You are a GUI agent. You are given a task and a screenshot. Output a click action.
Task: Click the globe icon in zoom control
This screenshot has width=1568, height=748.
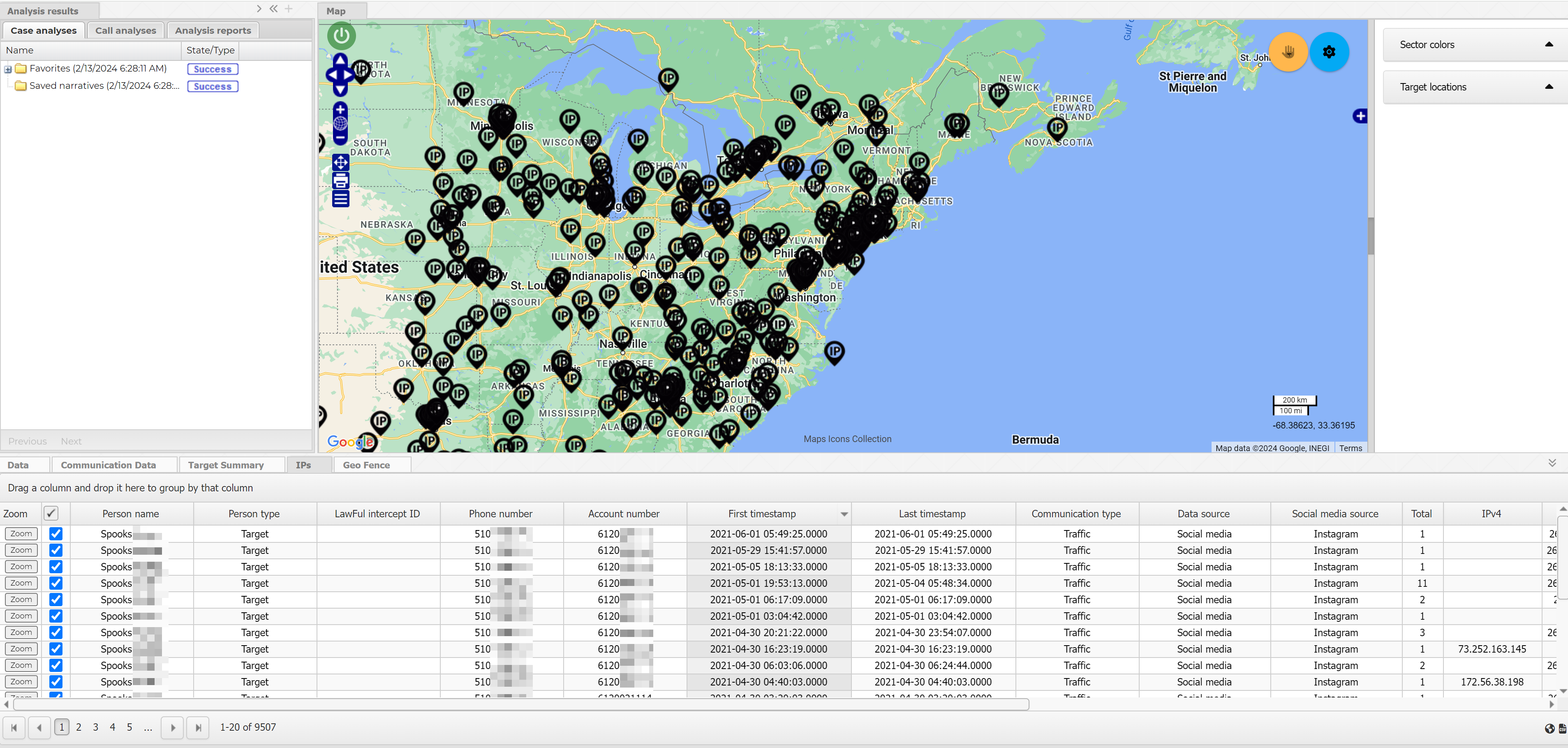341,123
